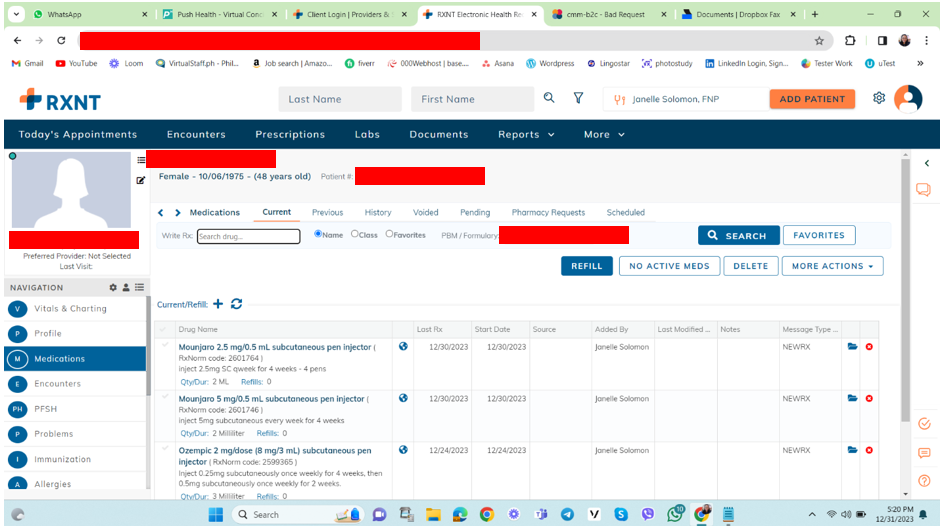Open Today's Appointments menu
Screen dimensions: 942x526
click(x=77, y=135)
